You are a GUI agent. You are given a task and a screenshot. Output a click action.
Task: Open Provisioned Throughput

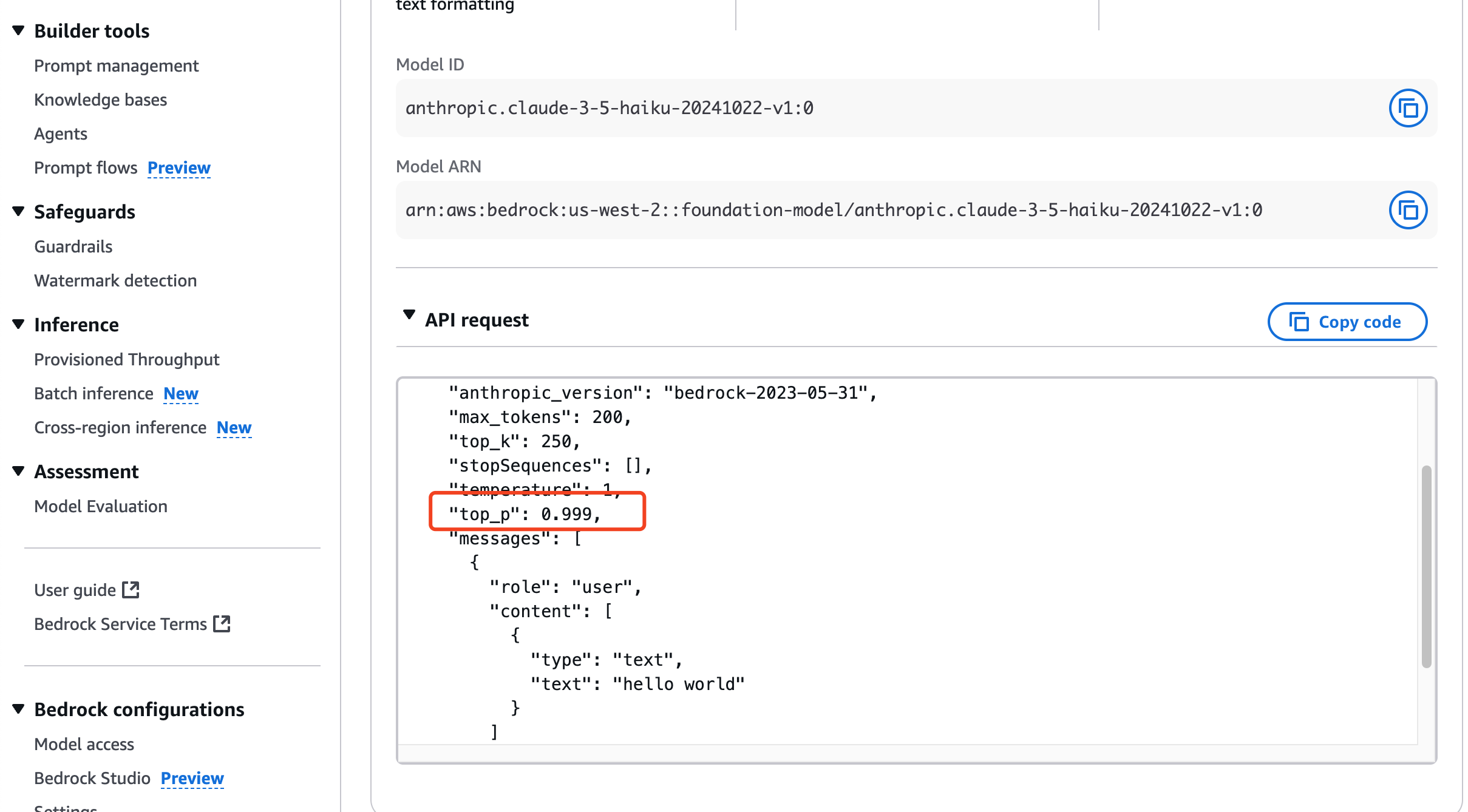pos(127,359)
